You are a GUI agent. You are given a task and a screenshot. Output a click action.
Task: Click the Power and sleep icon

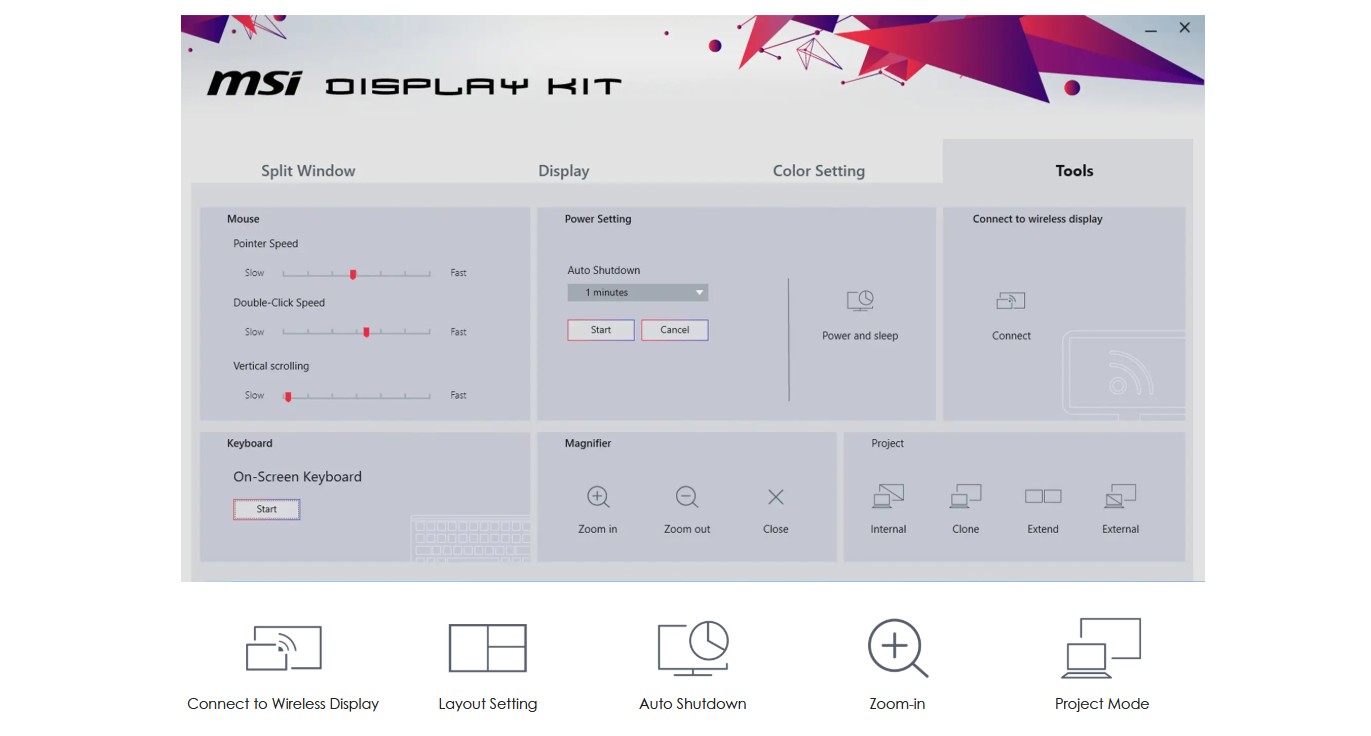click(860, 301)
